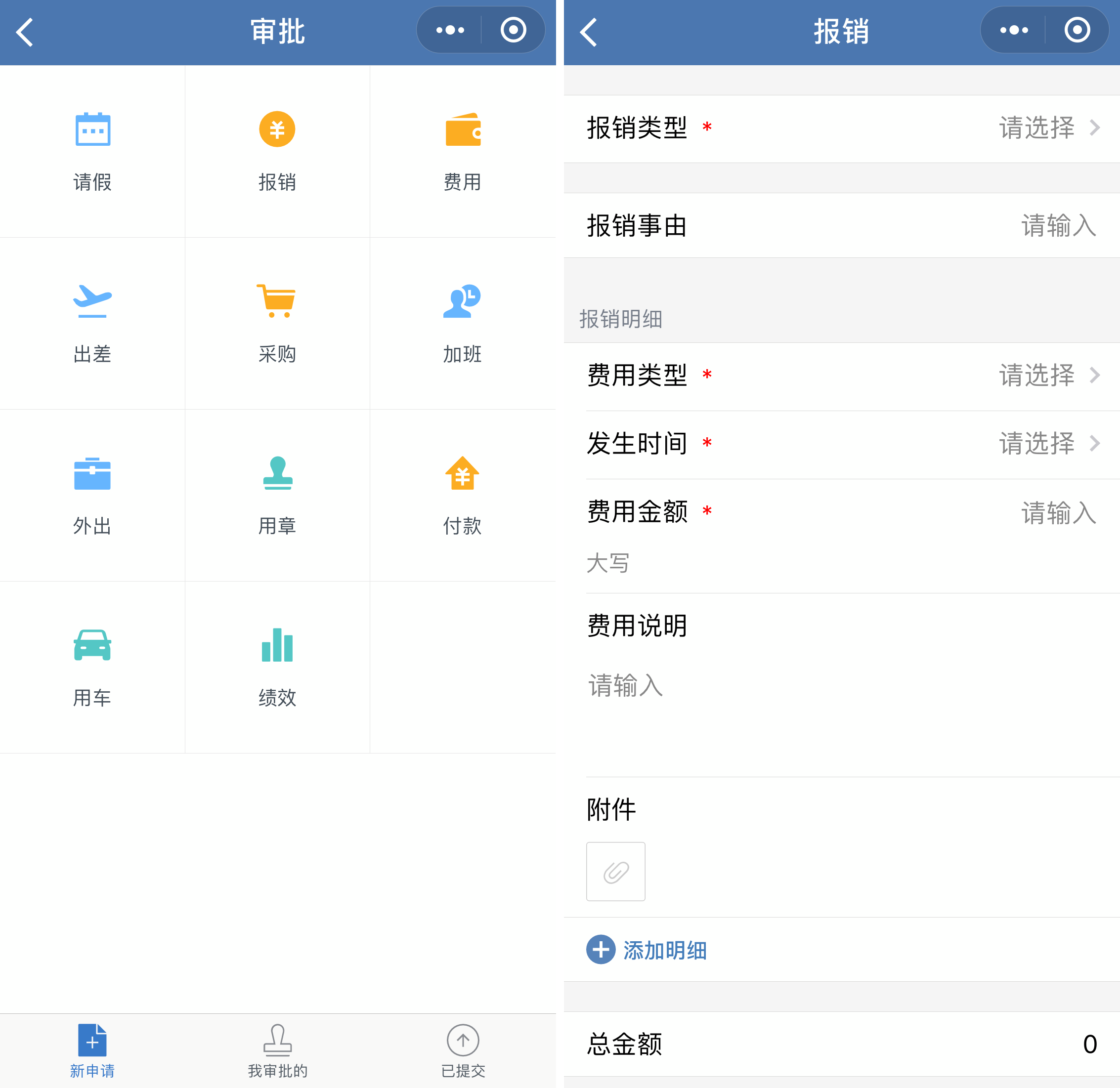Go back from the 审批 screen
Viewport: 1120px width, 1088px height.
coord(25,32)
